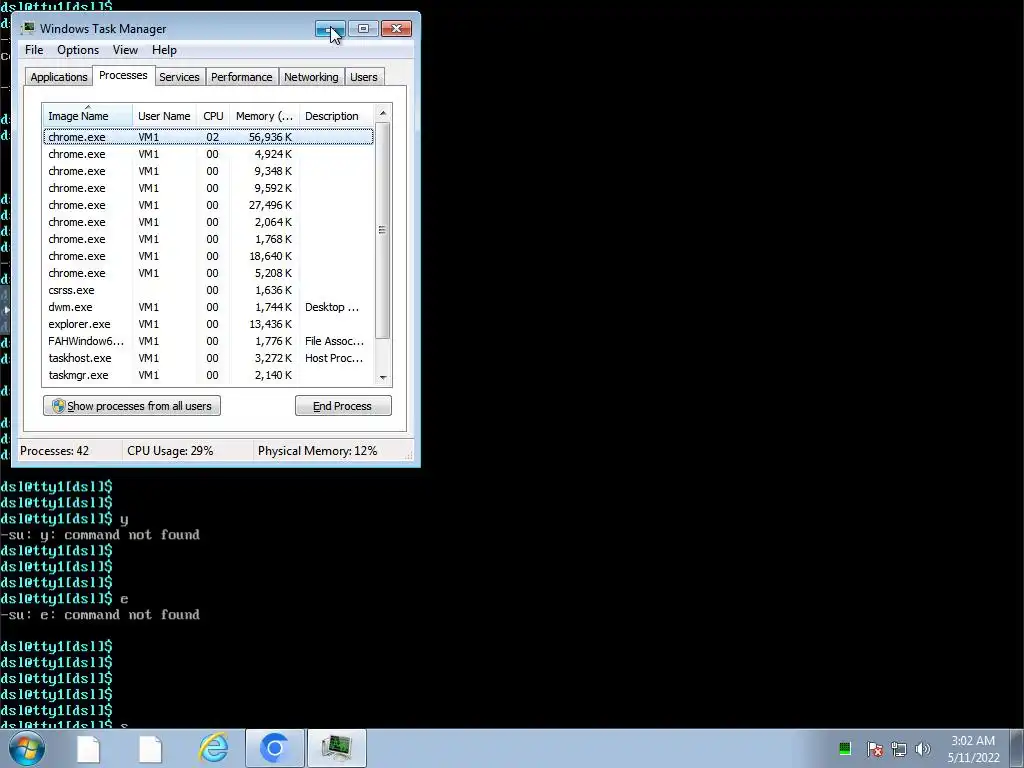This screenshot has width=1024, height=768.
Task: Open the second blank document taskbar icon
Action: (x=150, y=748)
